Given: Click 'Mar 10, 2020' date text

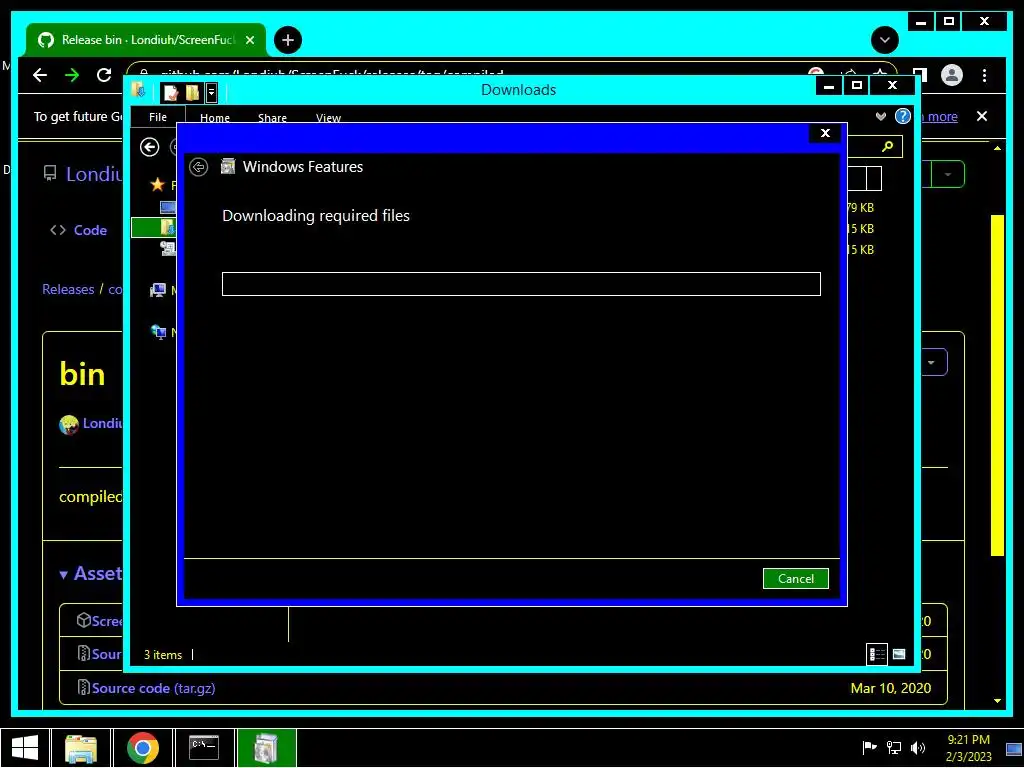Looking at the screenshot, I should click(x=891, y=688).
